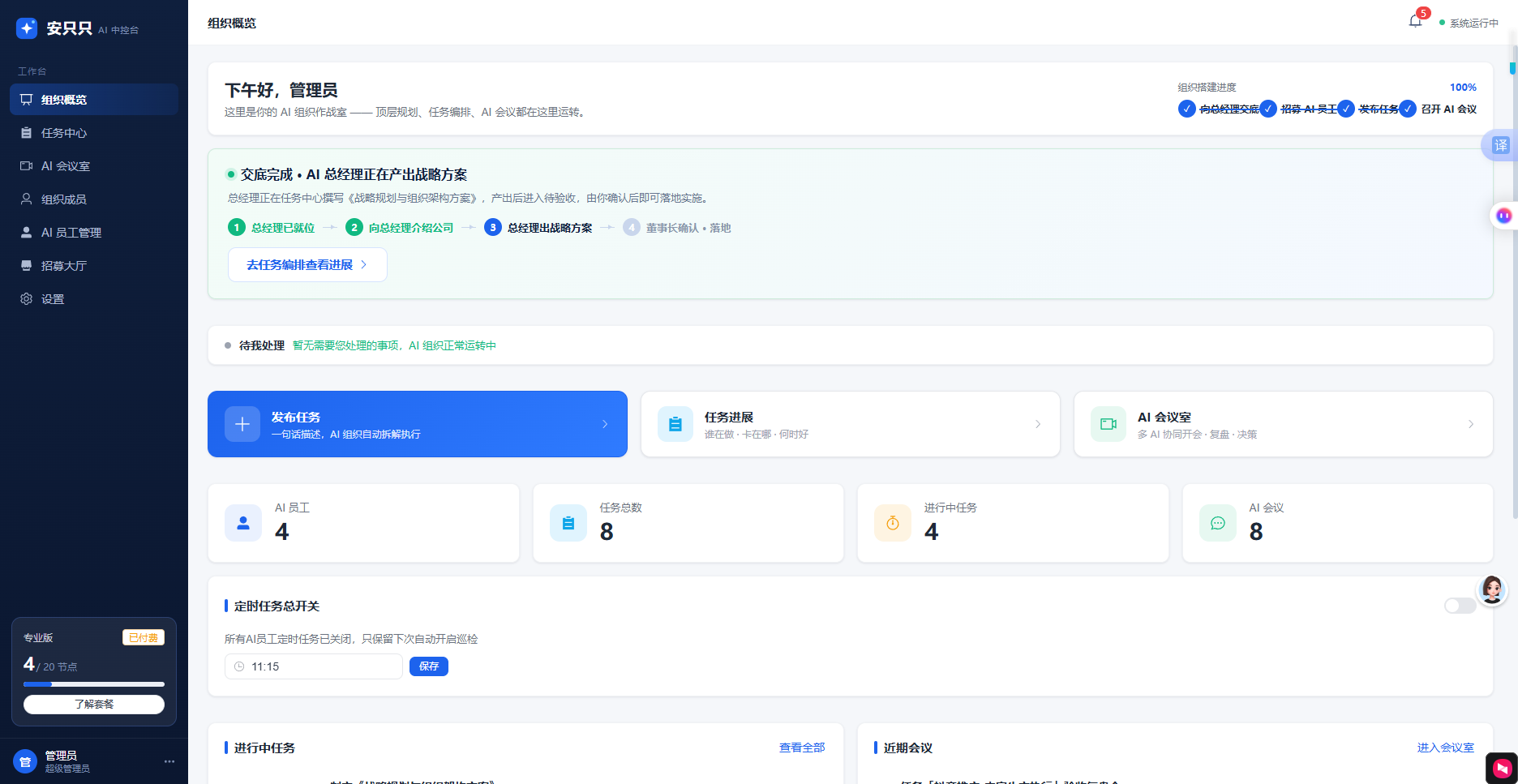1518x784 pixels.
Task: Follow the 进入会议室 link
Action: (x=1446, y=748)
